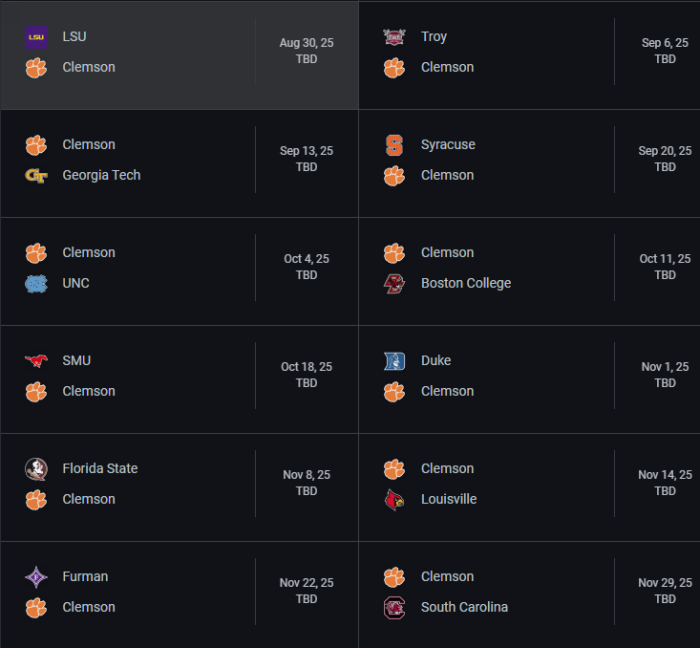Open the Boston College team name
This screenshot has height=648, width=700.
(x=466, y=283)
